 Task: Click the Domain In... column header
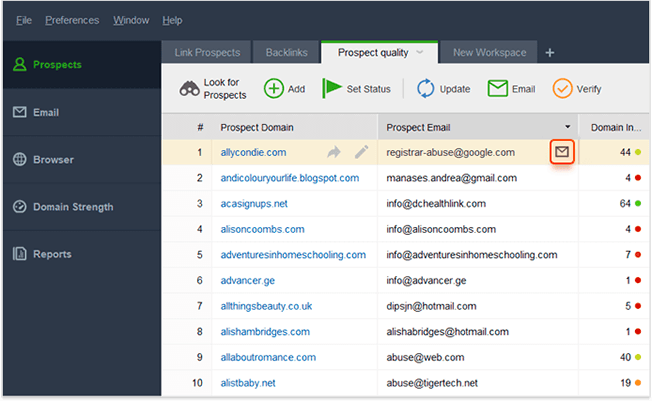(615, 127)
